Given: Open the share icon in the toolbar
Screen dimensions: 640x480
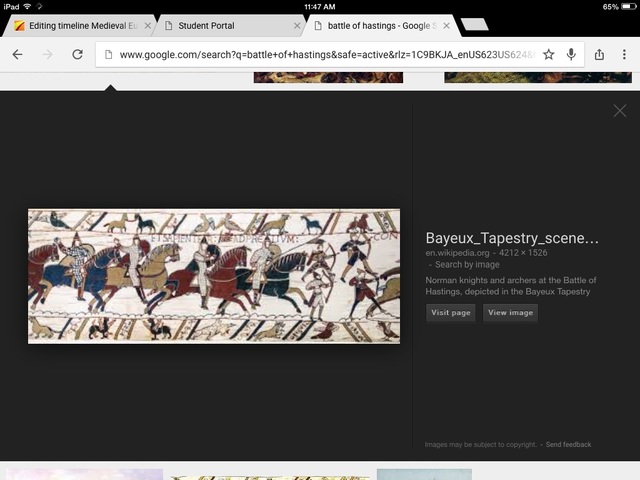Looking at the screenshot, I should (599, 54).
